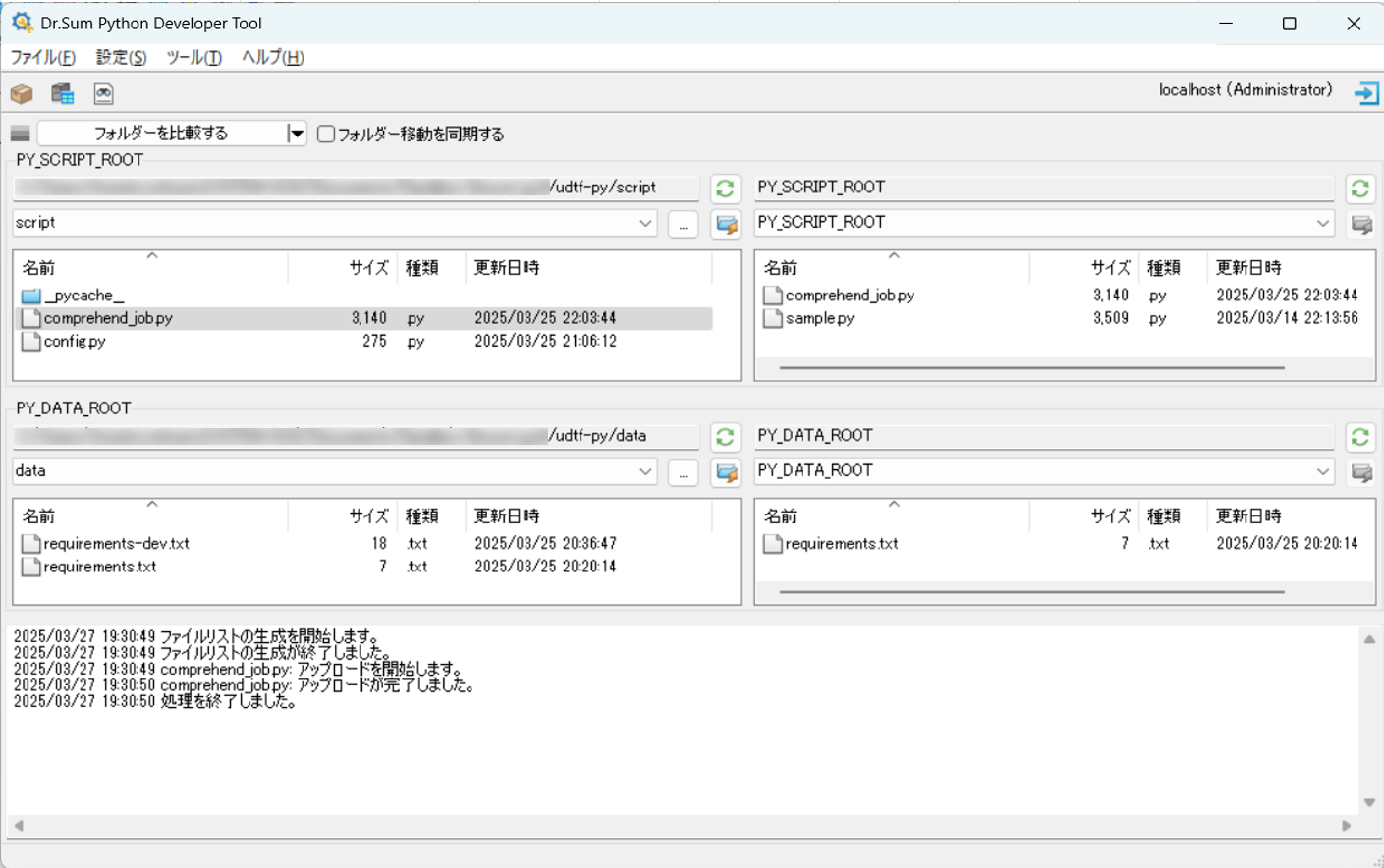Expand the local data folder combo box
This screenshot has width=1384, height=868.
pos(645,472)
